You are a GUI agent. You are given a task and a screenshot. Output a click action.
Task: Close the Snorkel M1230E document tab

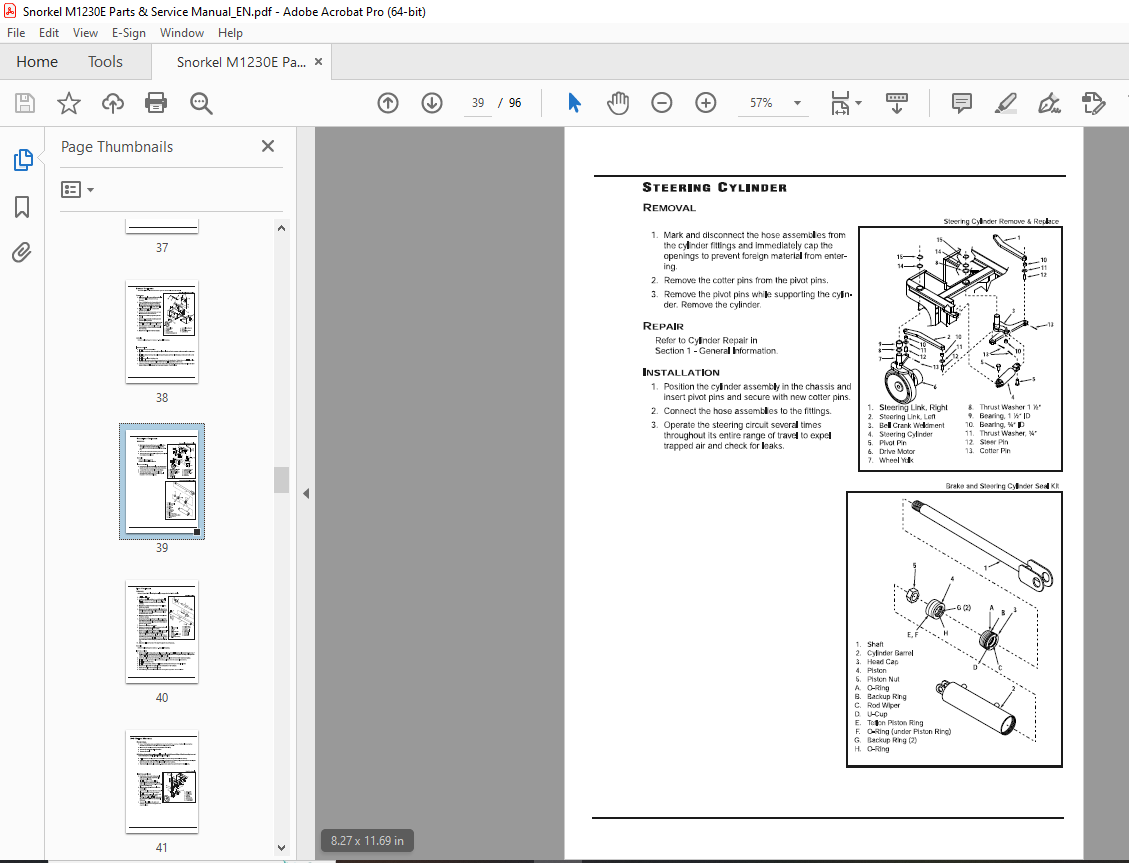click(x=318, y=62)
